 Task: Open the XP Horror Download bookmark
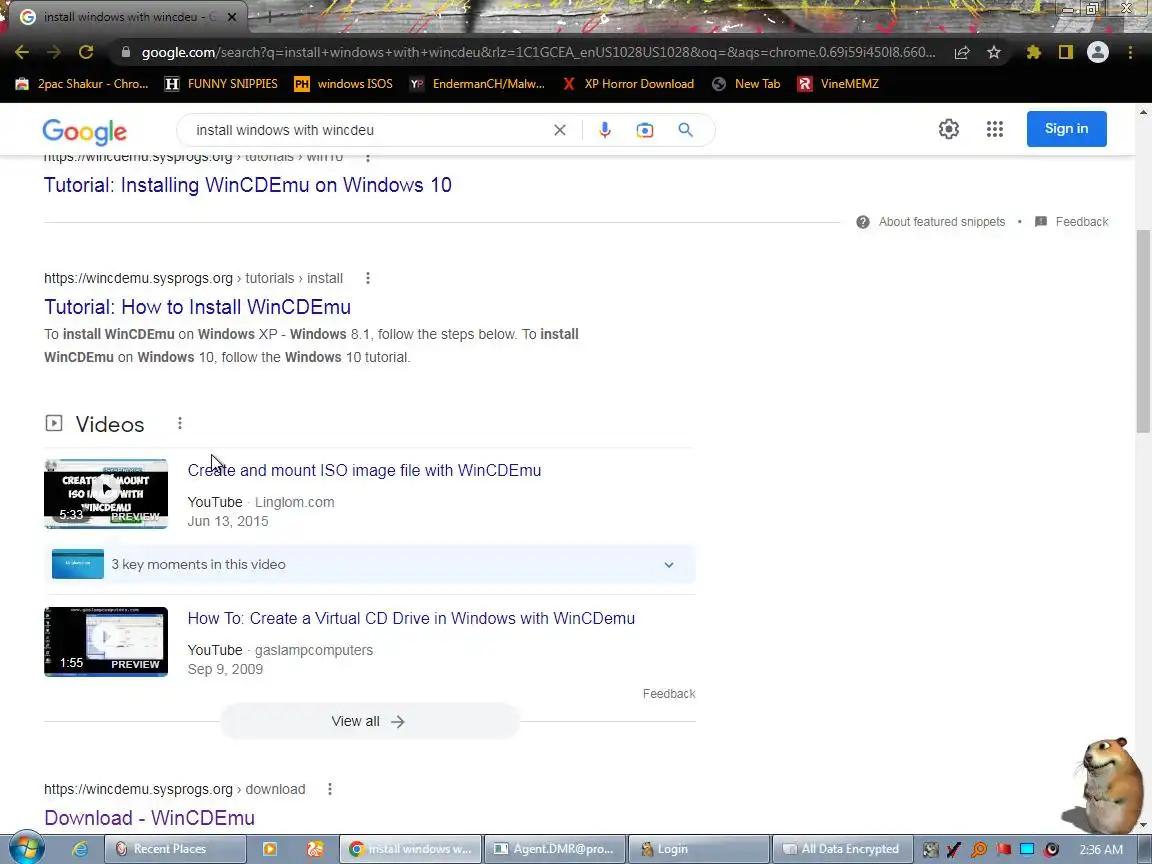[628, 84]
